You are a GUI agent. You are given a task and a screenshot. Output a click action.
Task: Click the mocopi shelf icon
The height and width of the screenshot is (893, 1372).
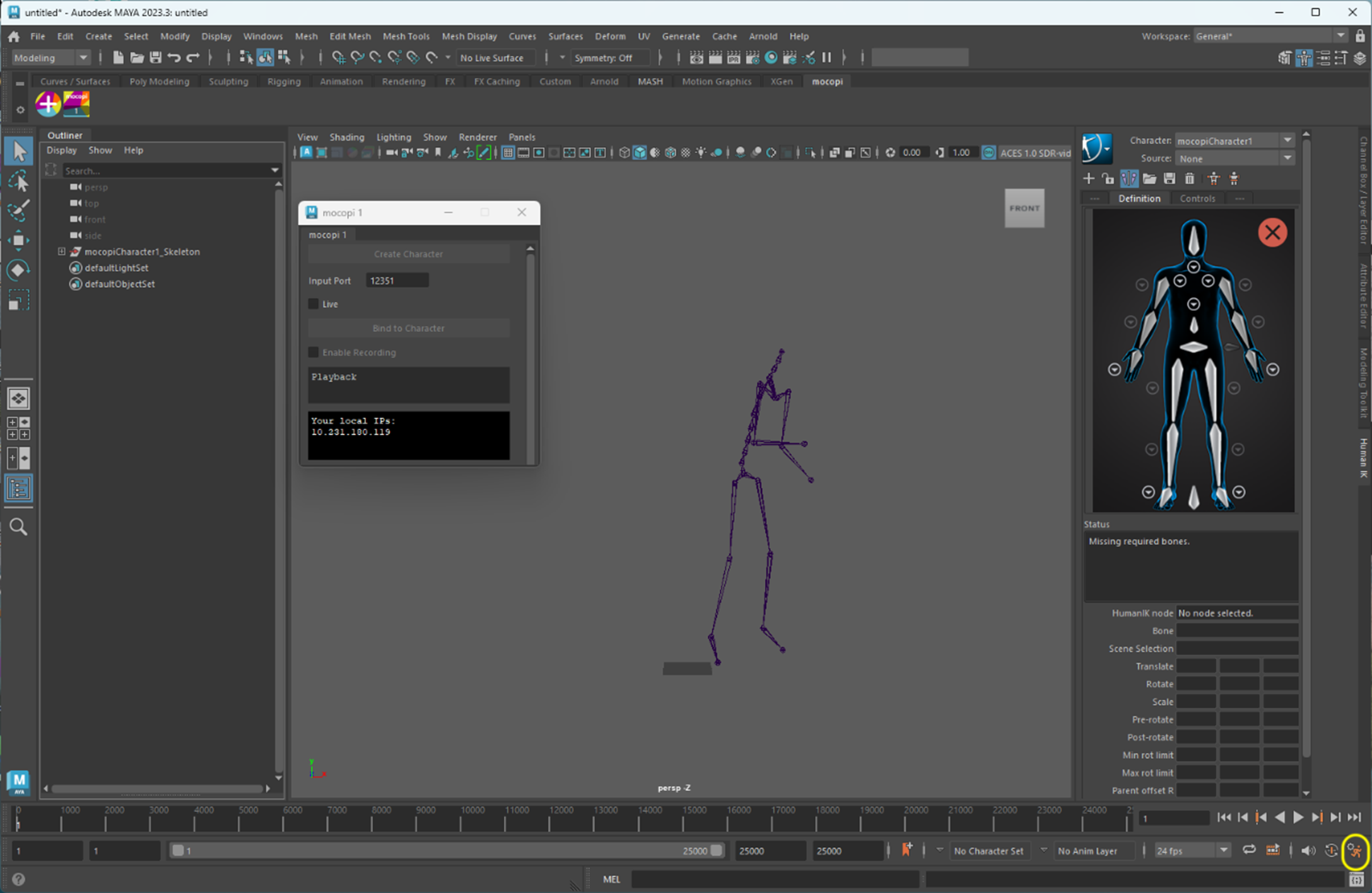tap(76, 104)
